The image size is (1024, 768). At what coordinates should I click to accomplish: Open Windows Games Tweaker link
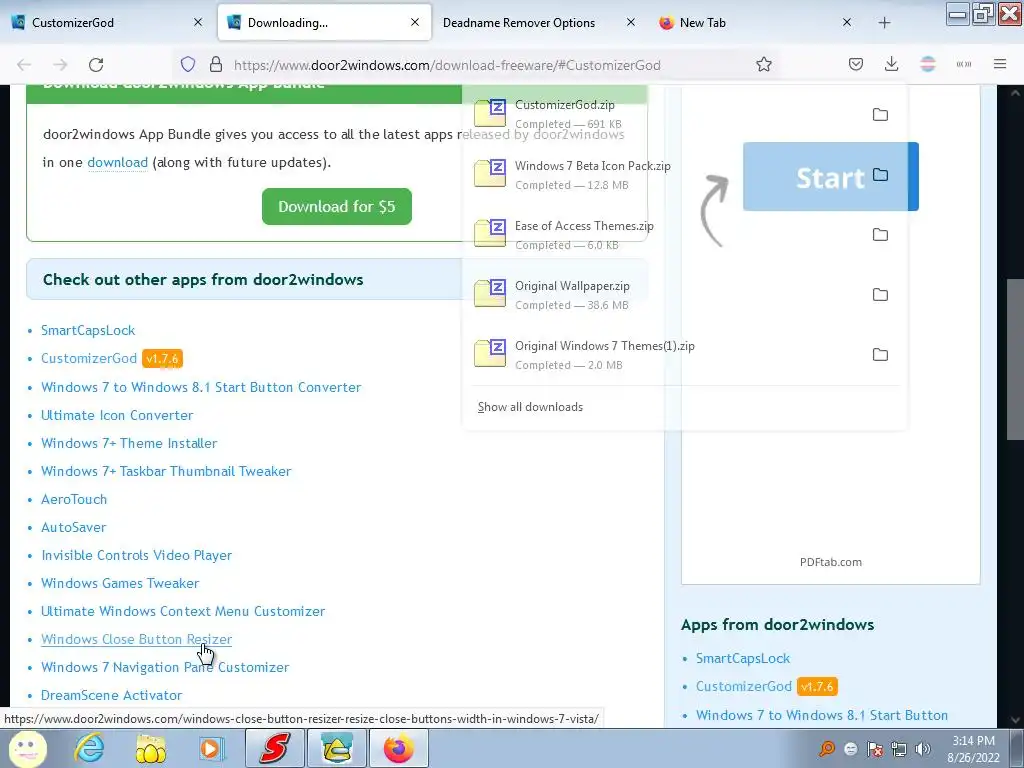point(120,584)
